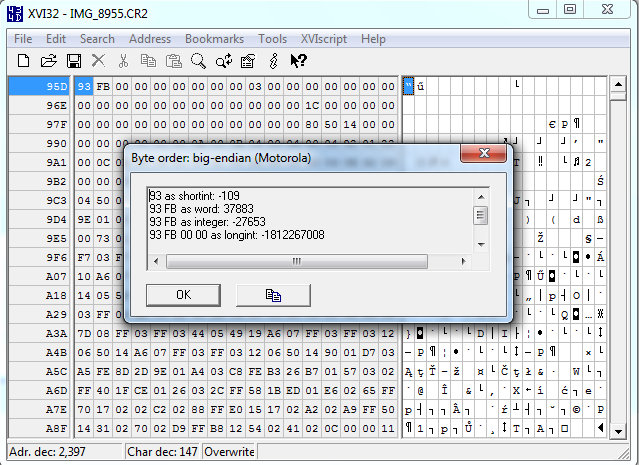Open the Tools menu

(x=272, y=39)
